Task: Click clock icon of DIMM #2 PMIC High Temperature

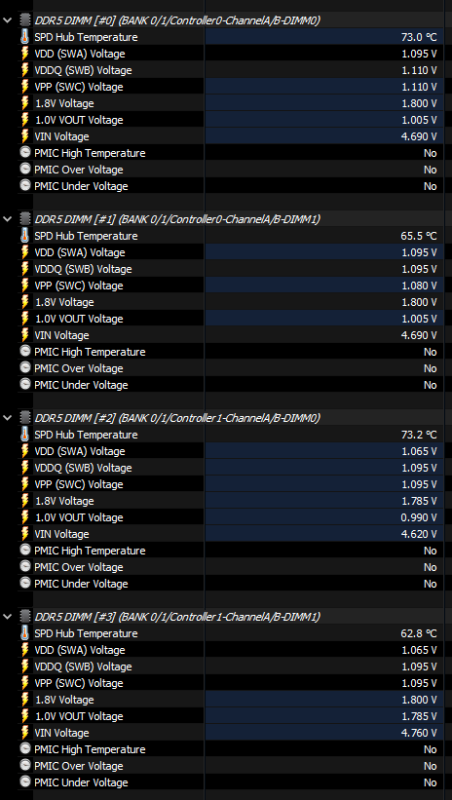Action: pos(25,550)
